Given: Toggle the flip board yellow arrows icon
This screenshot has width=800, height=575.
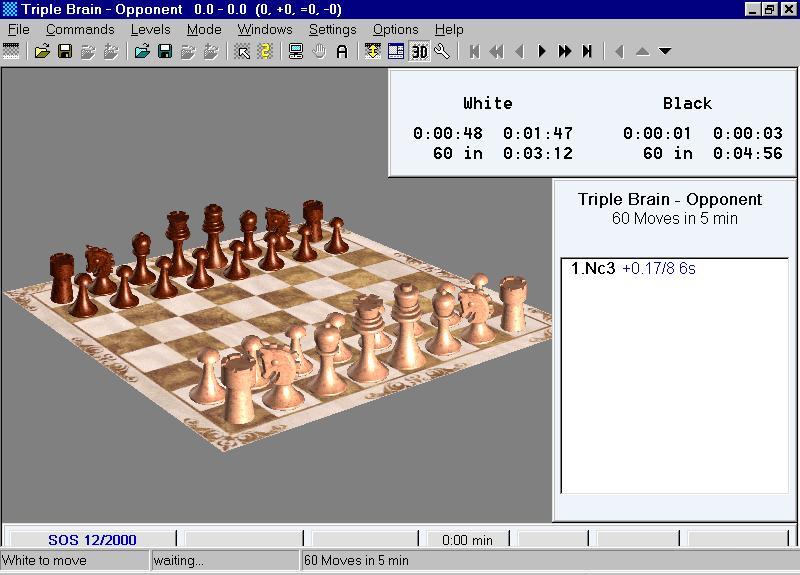Looking at the screenshot, I should click(372, 51).
